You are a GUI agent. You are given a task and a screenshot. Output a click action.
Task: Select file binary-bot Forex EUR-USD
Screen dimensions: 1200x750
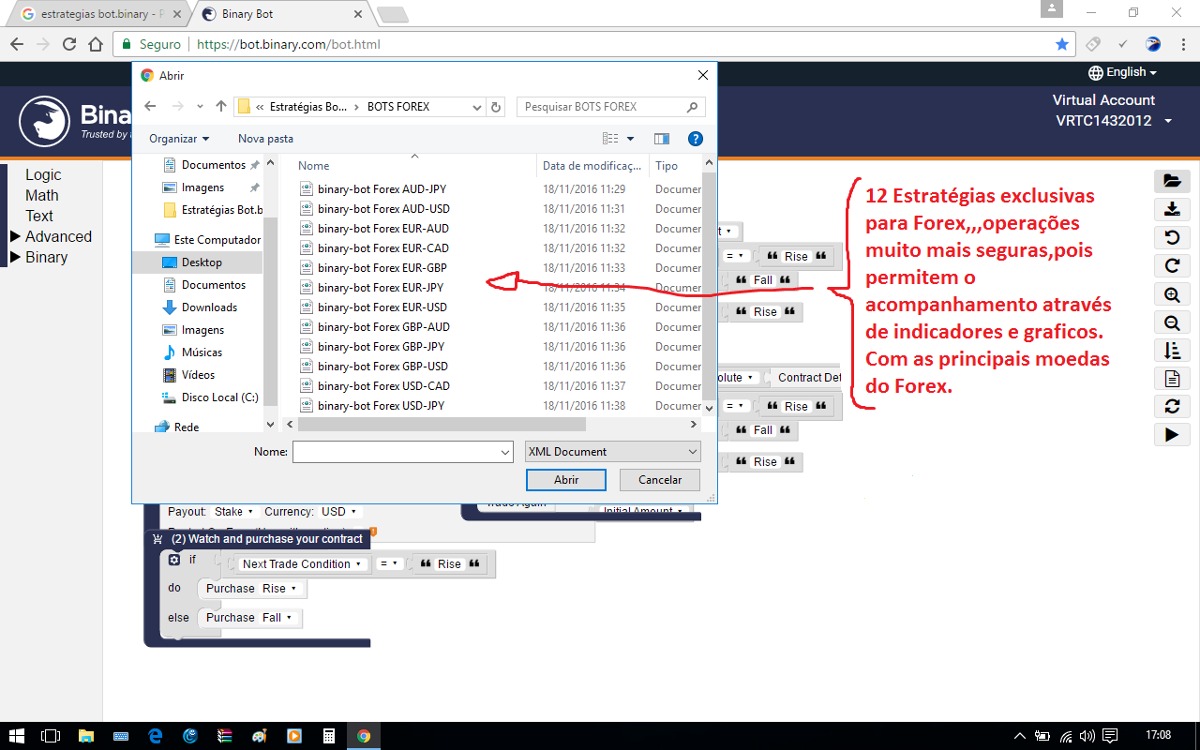point(382,307)
